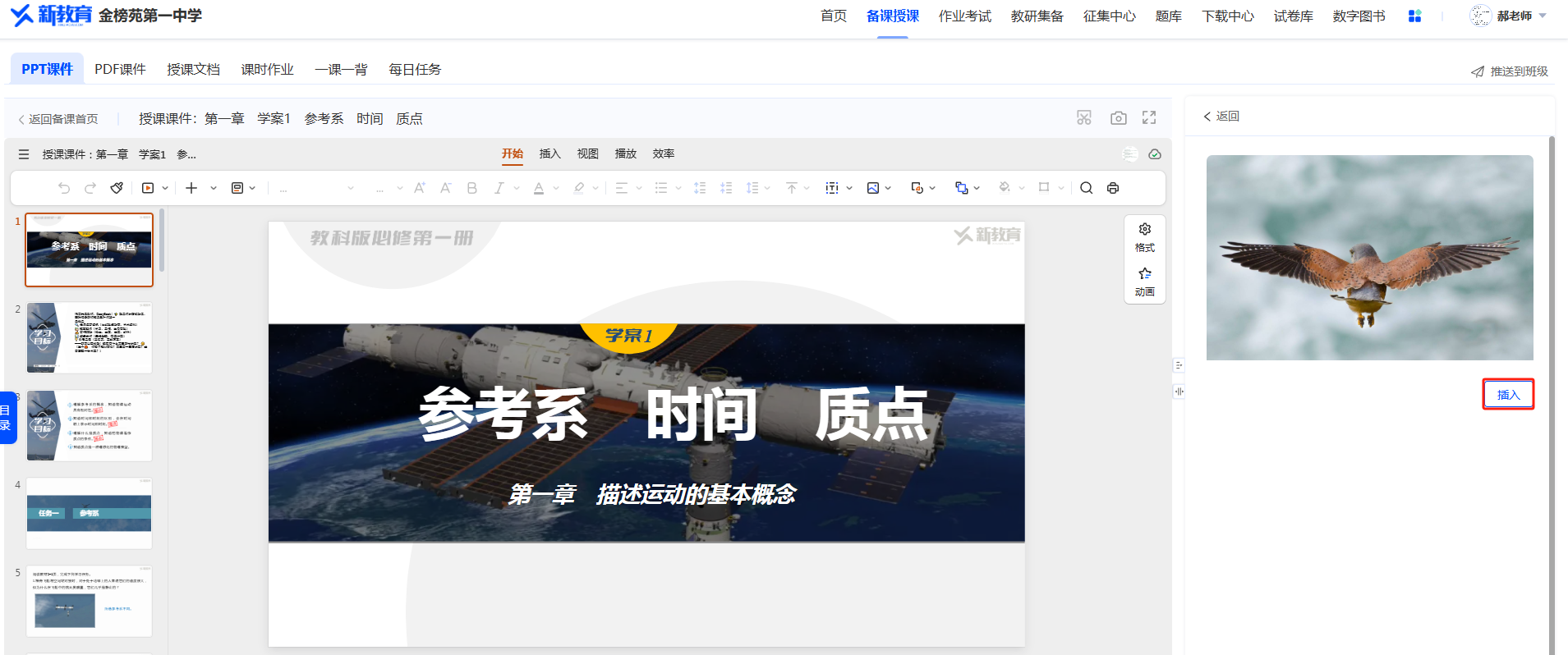Open the arrange objects icon
1568x655 pixels.
tap(961, 188)
